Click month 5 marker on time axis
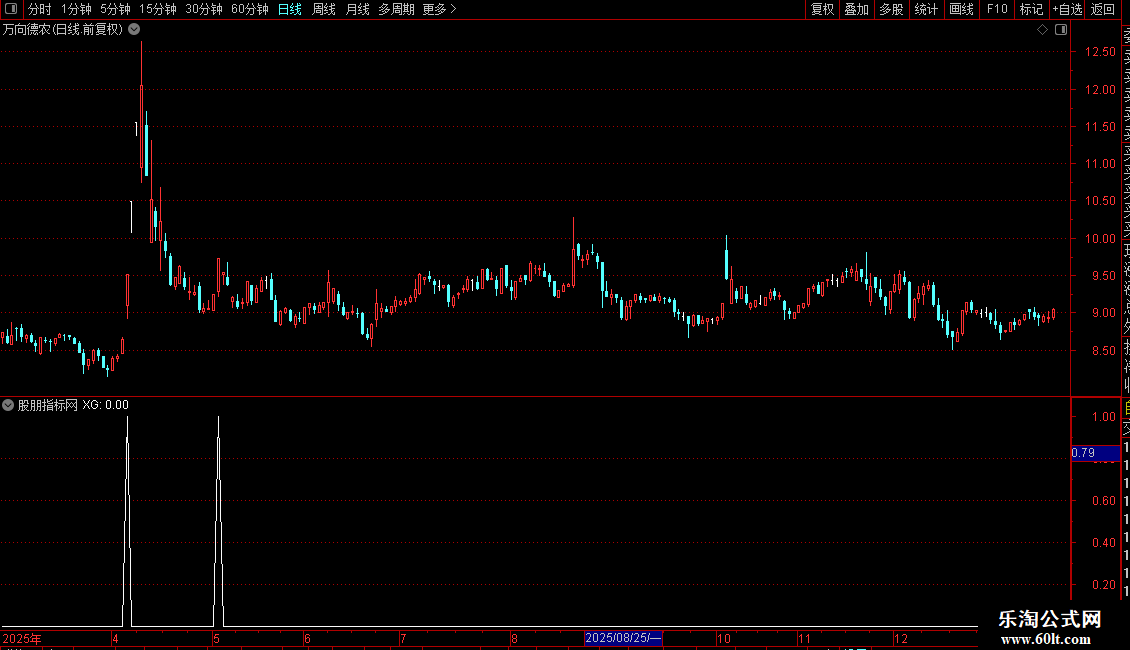Image resolution: width=1130 pixels, height=650 pixels. coord(216,638)
